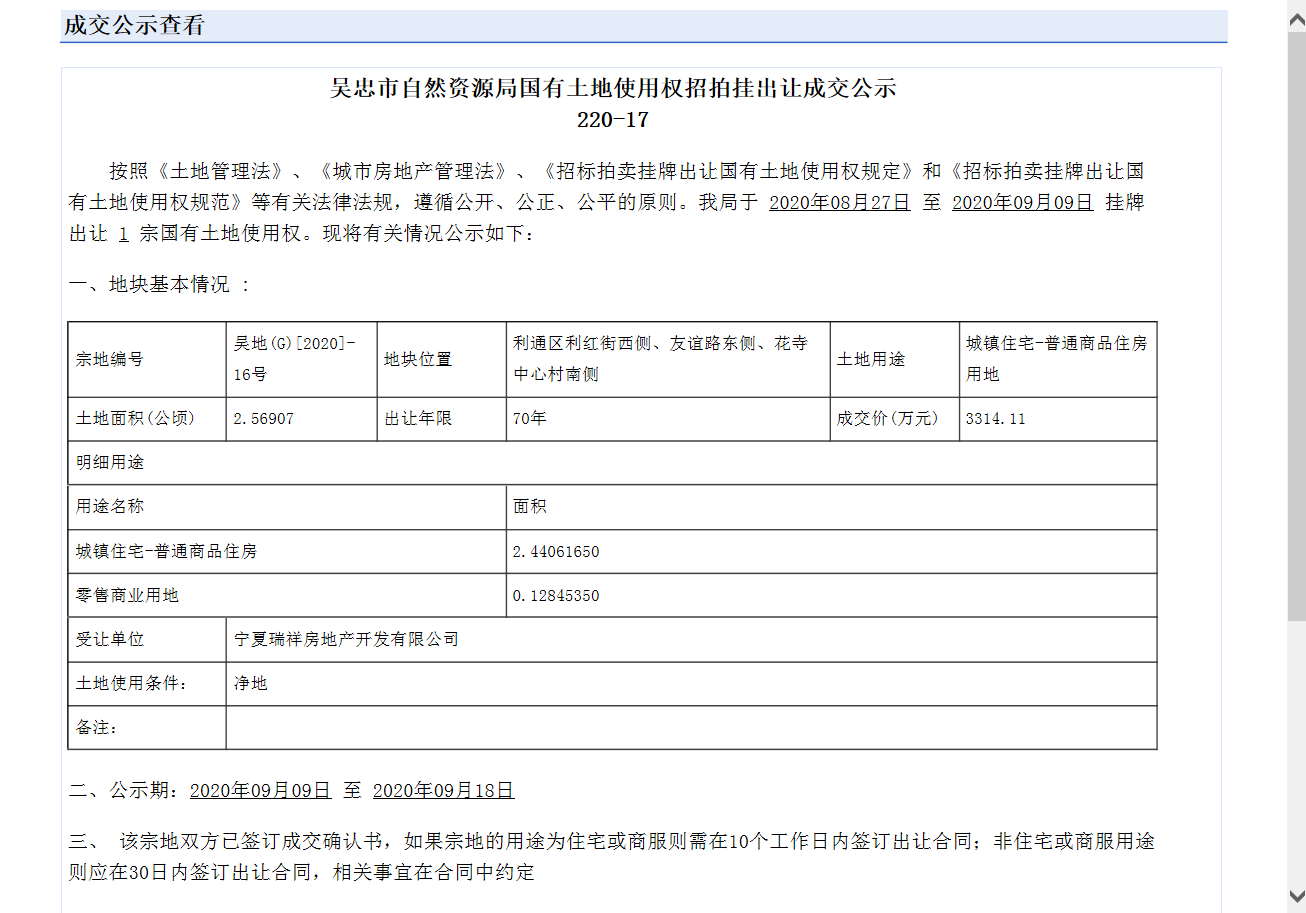
Task: Click the 成交公示查看 header title
Action: point(134,26)
